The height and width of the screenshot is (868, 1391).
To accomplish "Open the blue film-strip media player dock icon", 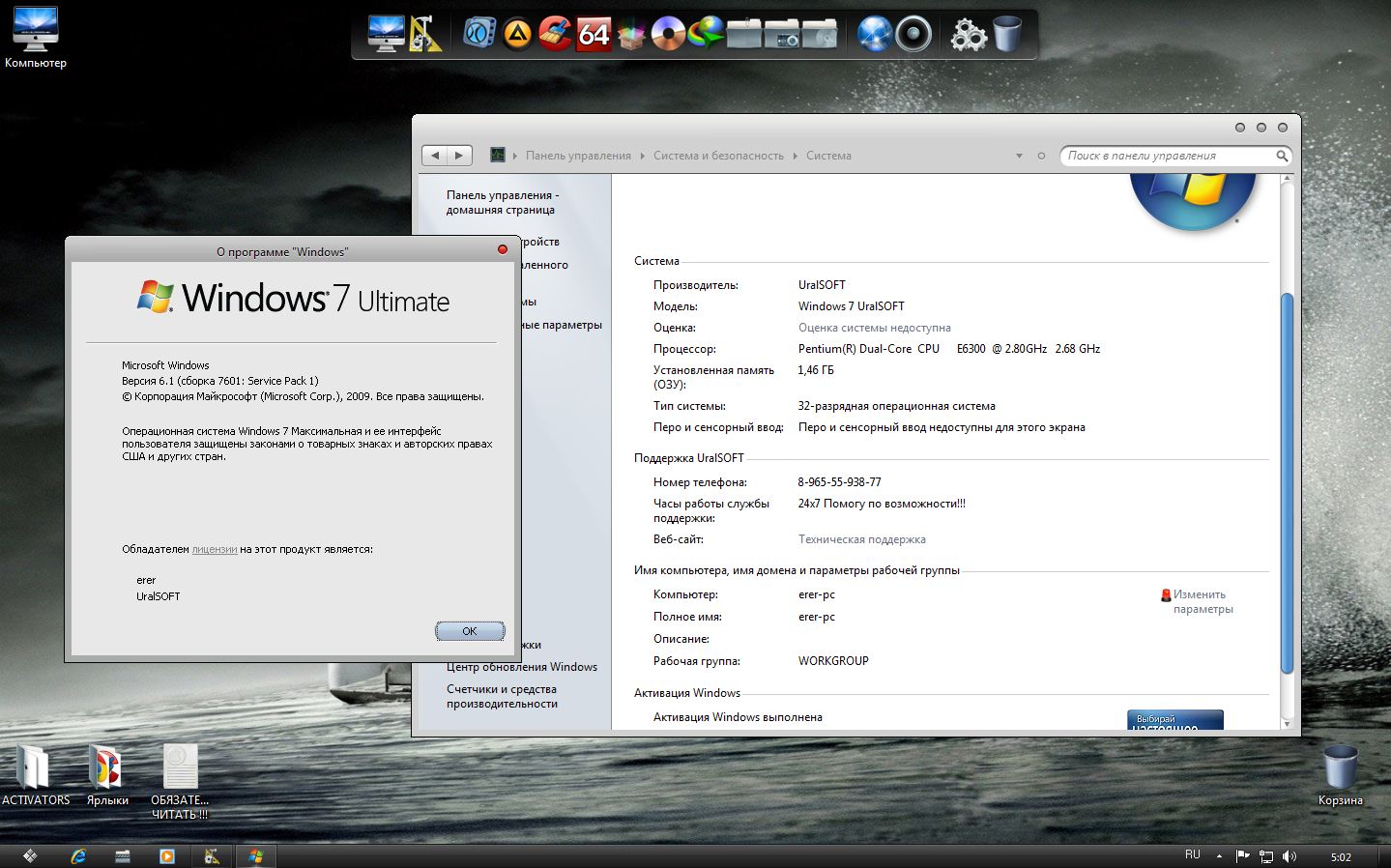I will [x=478, y=34].
